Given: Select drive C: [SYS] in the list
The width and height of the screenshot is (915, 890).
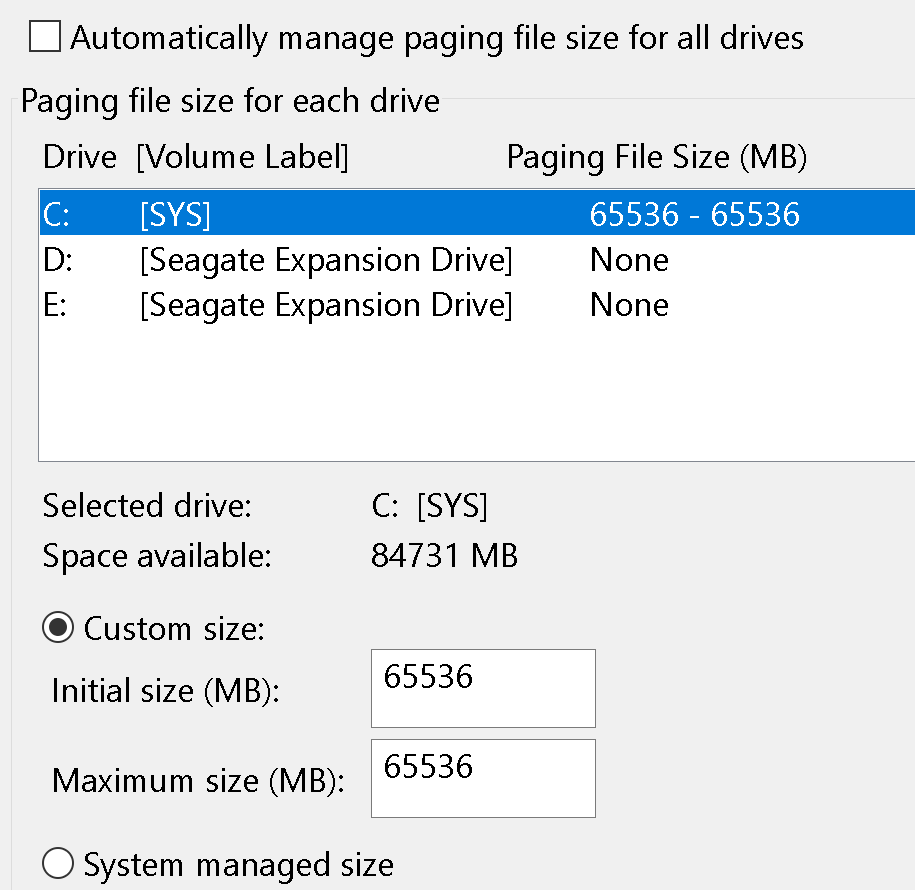Looking at the screenshot, I should click(x=176, y=214).
